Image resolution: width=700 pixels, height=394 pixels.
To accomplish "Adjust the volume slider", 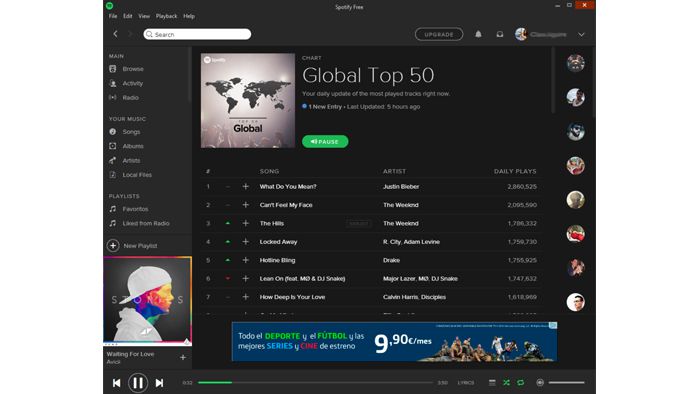I will click(x=567, y=382).
